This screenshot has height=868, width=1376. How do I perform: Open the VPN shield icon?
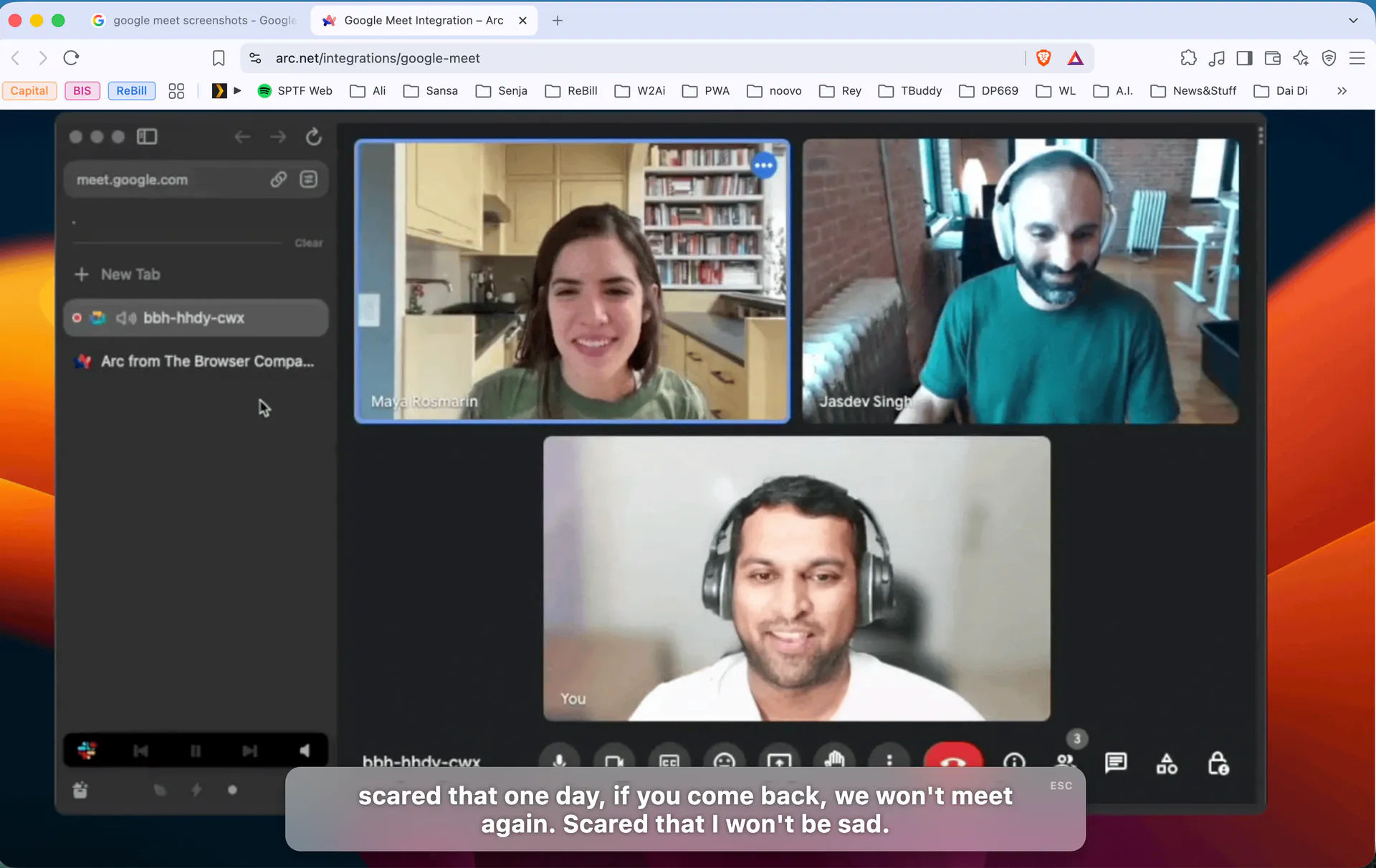click(x=1329, y=58)
